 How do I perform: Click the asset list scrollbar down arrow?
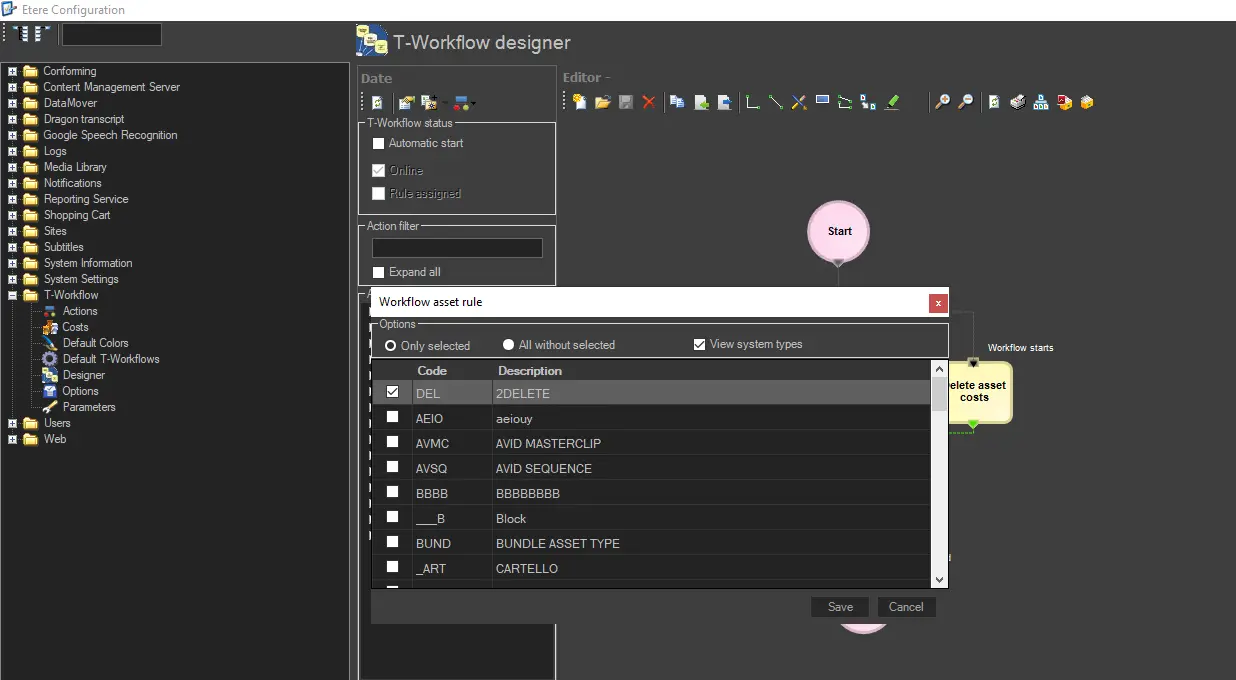click(x=939, y=579)
